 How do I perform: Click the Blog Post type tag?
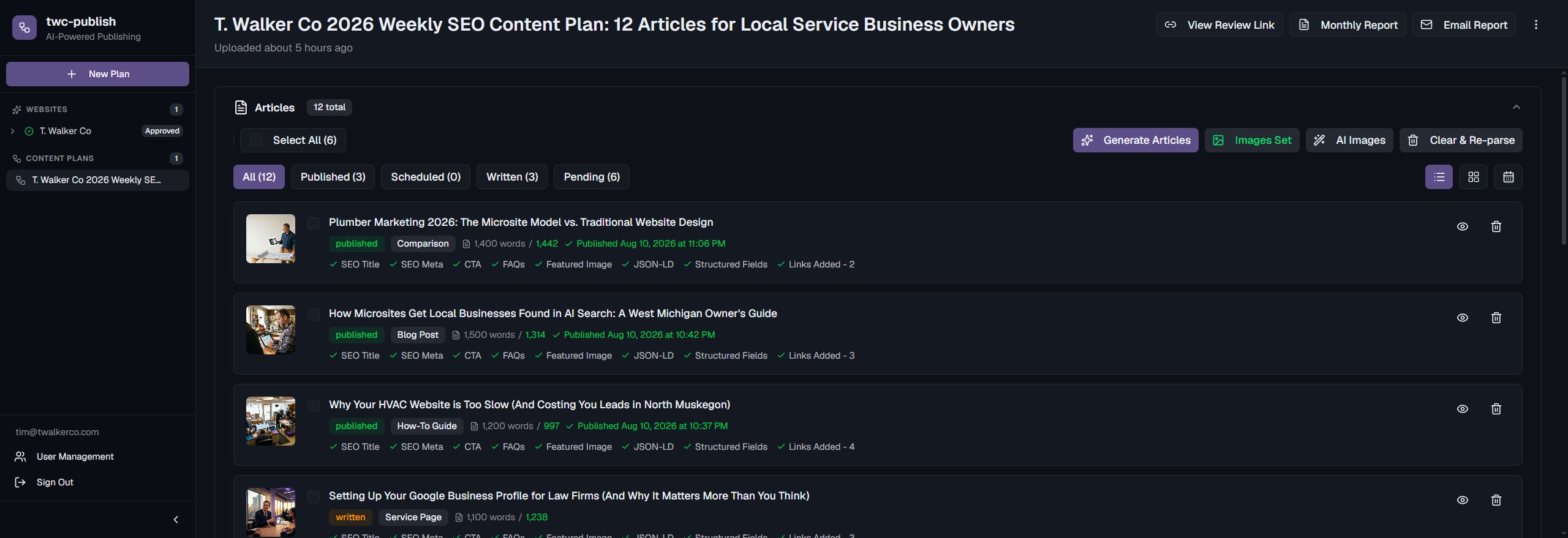click(x=418, y=335)
